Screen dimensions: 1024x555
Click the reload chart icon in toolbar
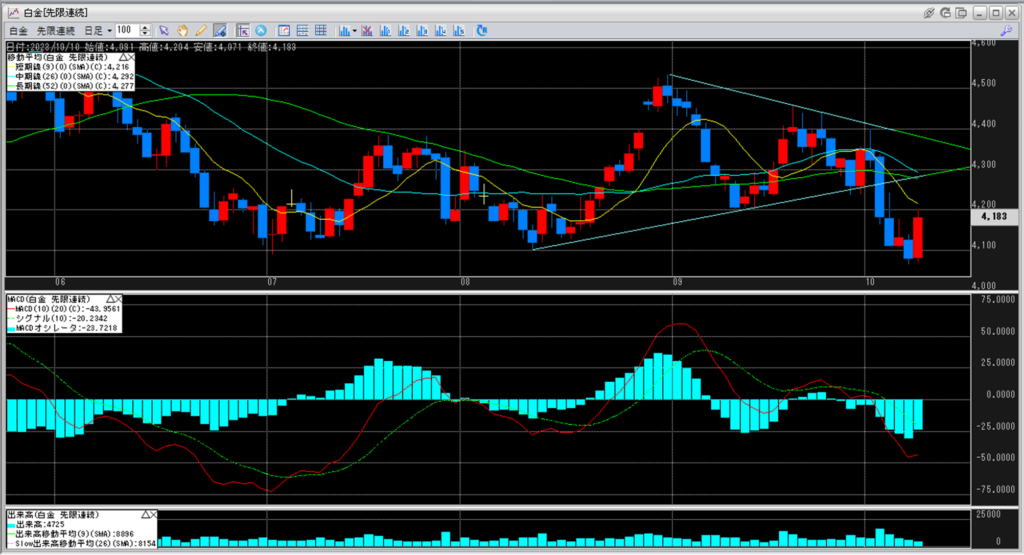(x=481, y=31)
